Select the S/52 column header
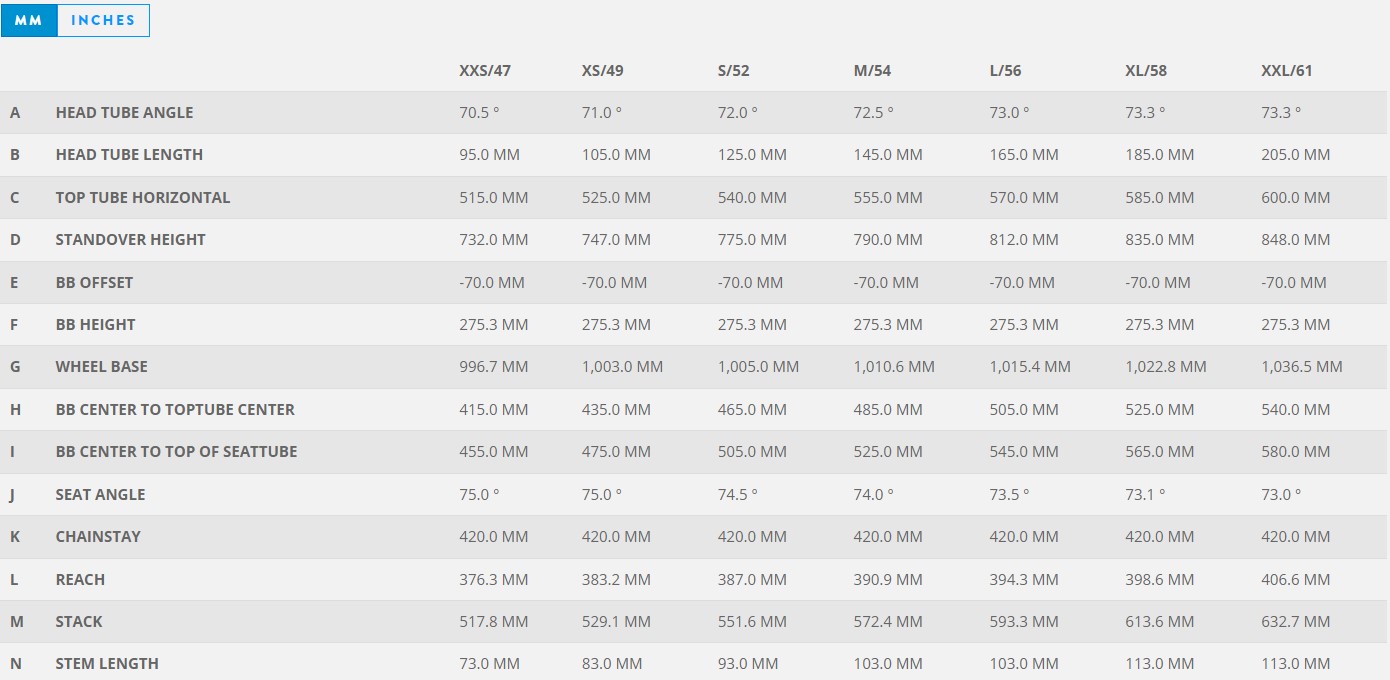The height and width of the screenshot is (680, 1390). [734, 70]
